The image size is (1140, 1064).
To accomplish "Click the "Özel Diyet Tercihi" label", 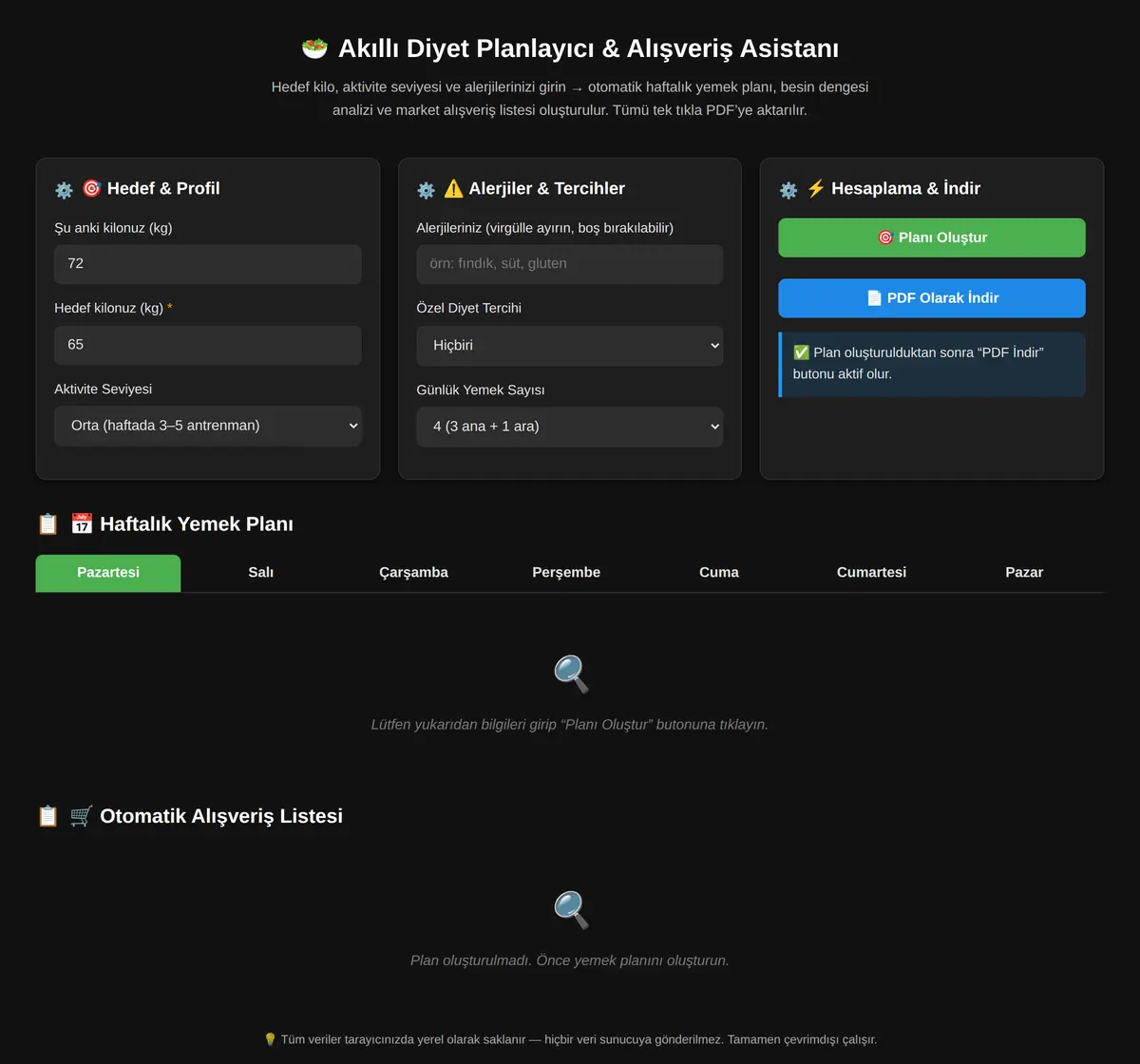I will click(468, 309).
